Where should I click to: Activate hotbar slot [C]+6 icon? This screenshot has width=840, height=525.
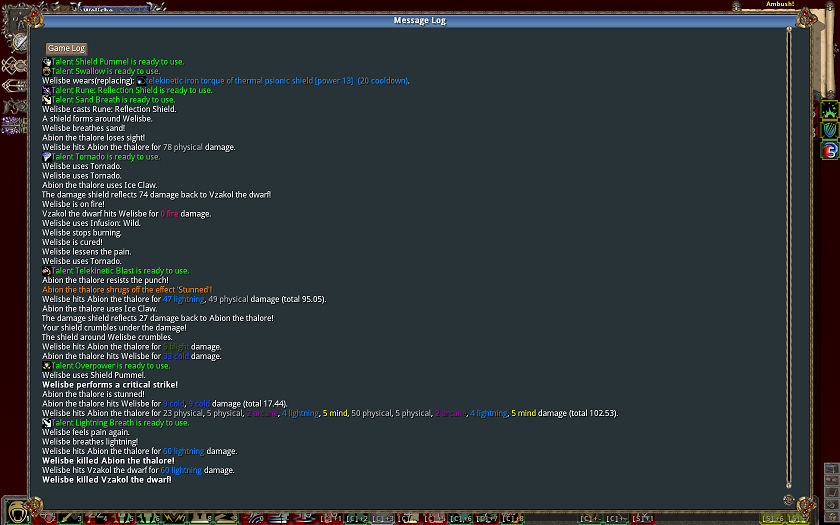point(460,519)
